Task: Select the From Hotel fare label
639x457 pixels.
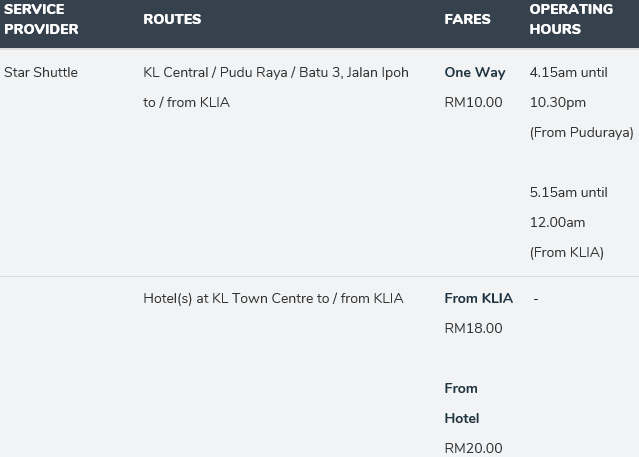Action: pyautogui.click(x=462, y=403)
